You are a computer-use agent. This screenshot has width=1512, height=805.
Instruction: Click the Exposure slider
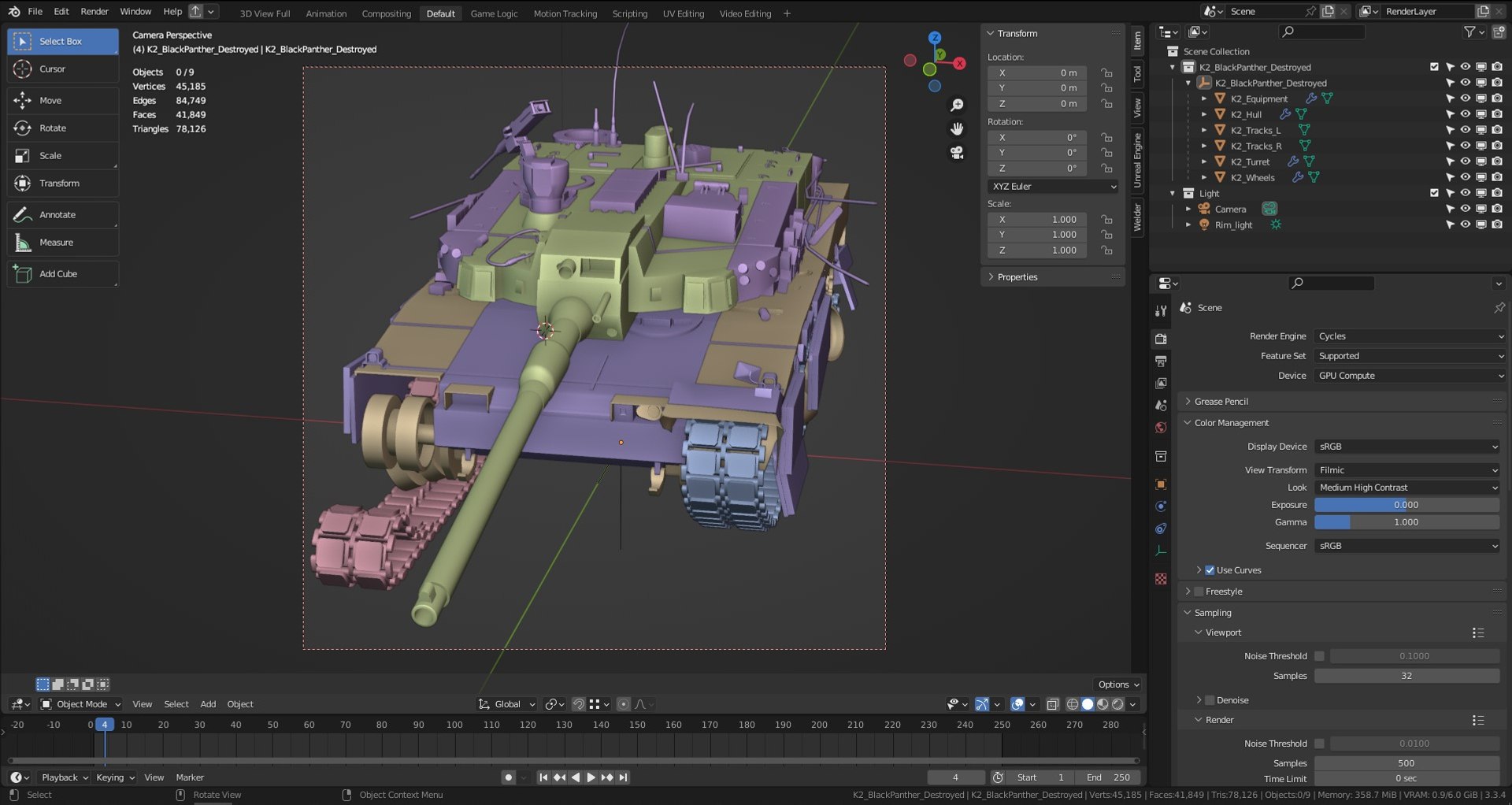click(1407, 505)
